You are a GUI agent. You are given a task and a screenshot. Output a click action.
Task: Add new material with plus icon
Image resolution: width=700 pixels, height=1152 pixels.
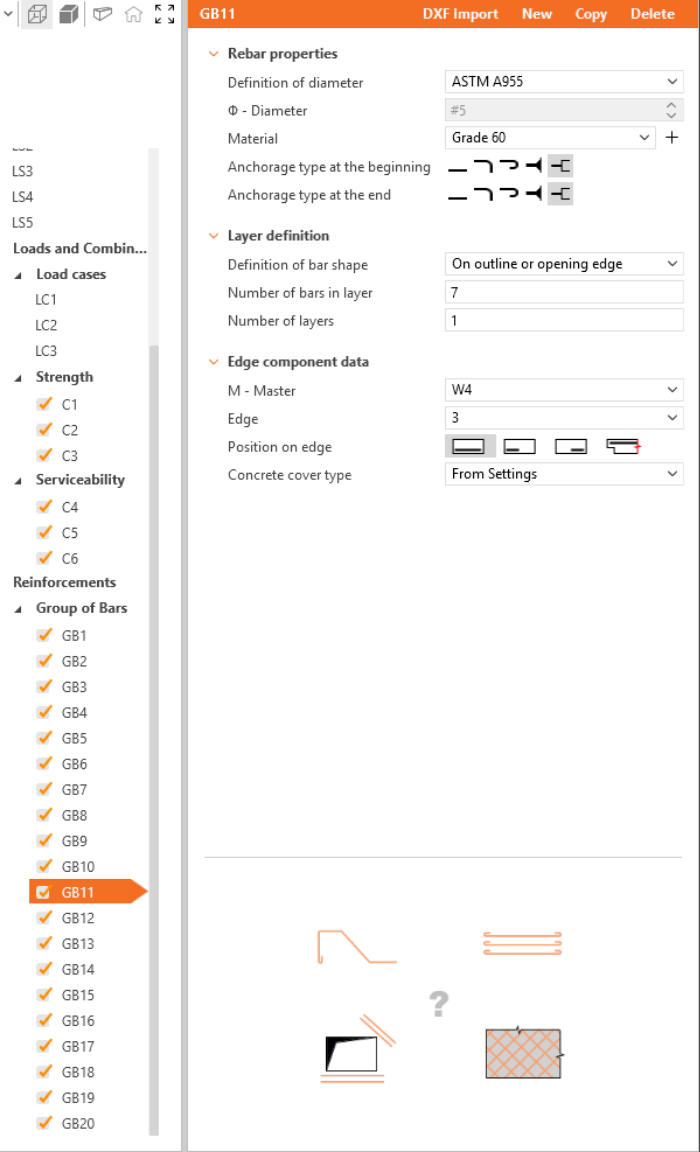(672, 138)
